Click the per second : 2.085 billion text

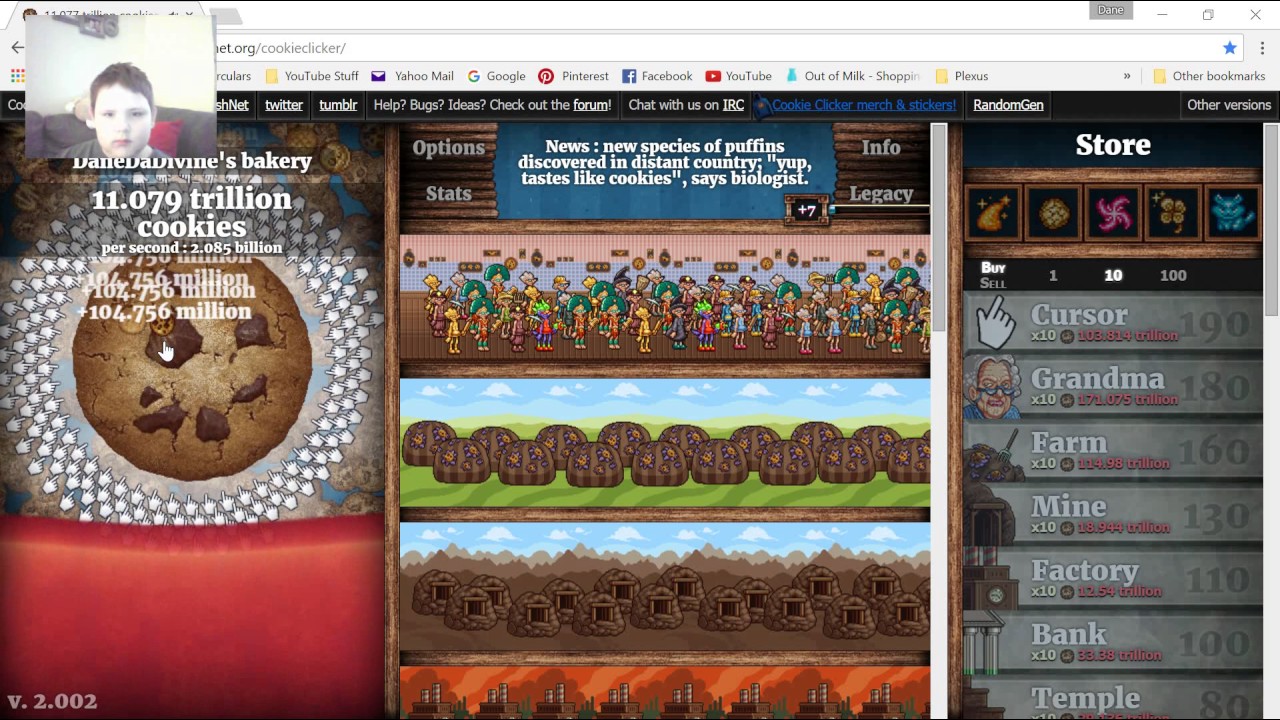[192, 248]
